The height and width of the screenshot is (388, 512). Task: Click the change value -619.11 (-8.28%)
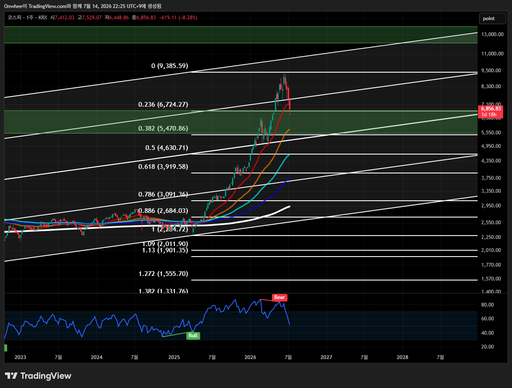pos(179,17)
